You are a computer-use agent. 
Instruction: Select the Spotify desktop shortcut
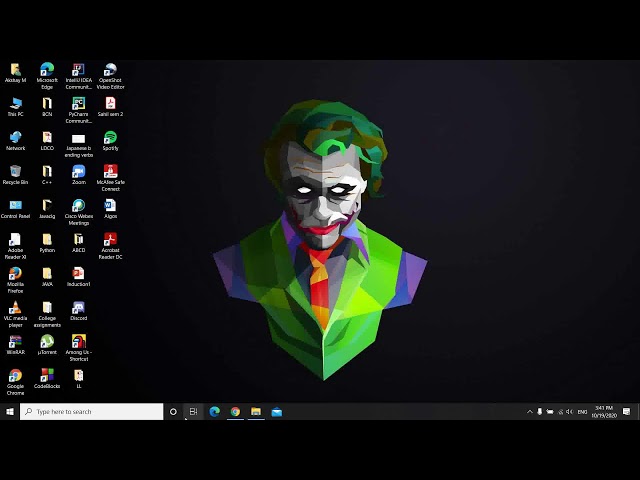coord(110,141)
